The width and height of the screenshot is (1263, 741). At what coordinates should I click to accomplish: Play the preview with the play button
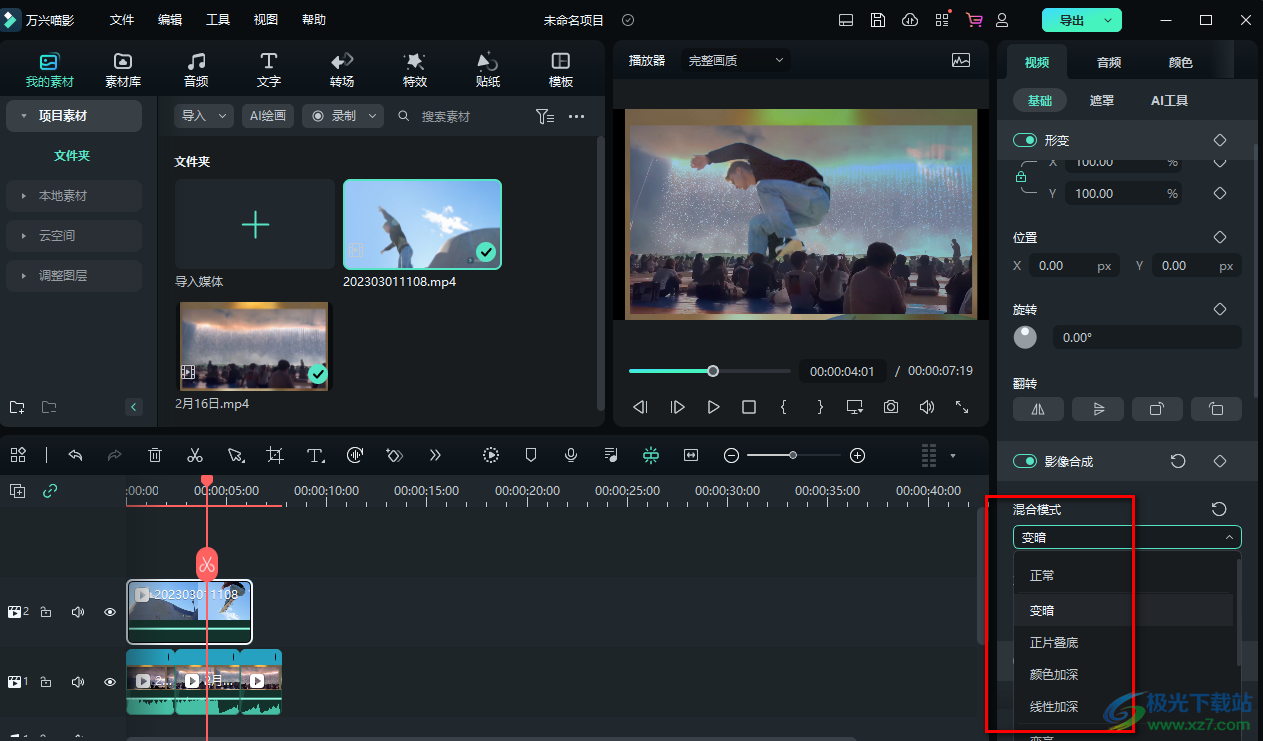coord(713,407)
